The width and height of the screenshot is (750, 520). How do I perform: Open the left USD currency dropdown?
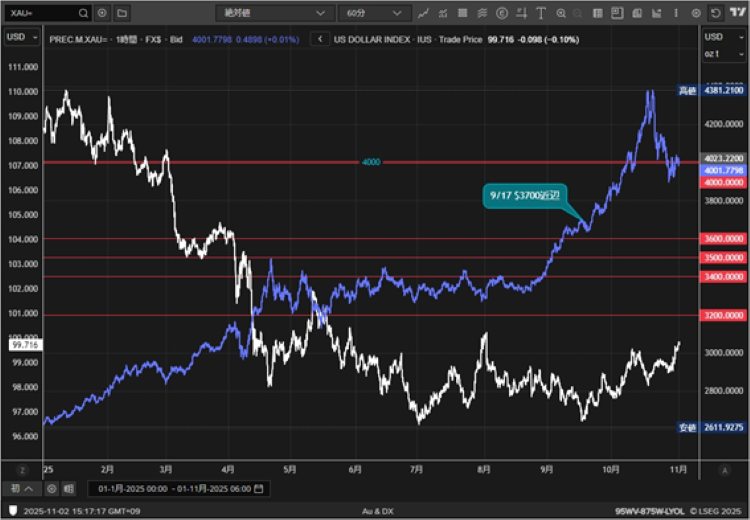pos(22,37)
